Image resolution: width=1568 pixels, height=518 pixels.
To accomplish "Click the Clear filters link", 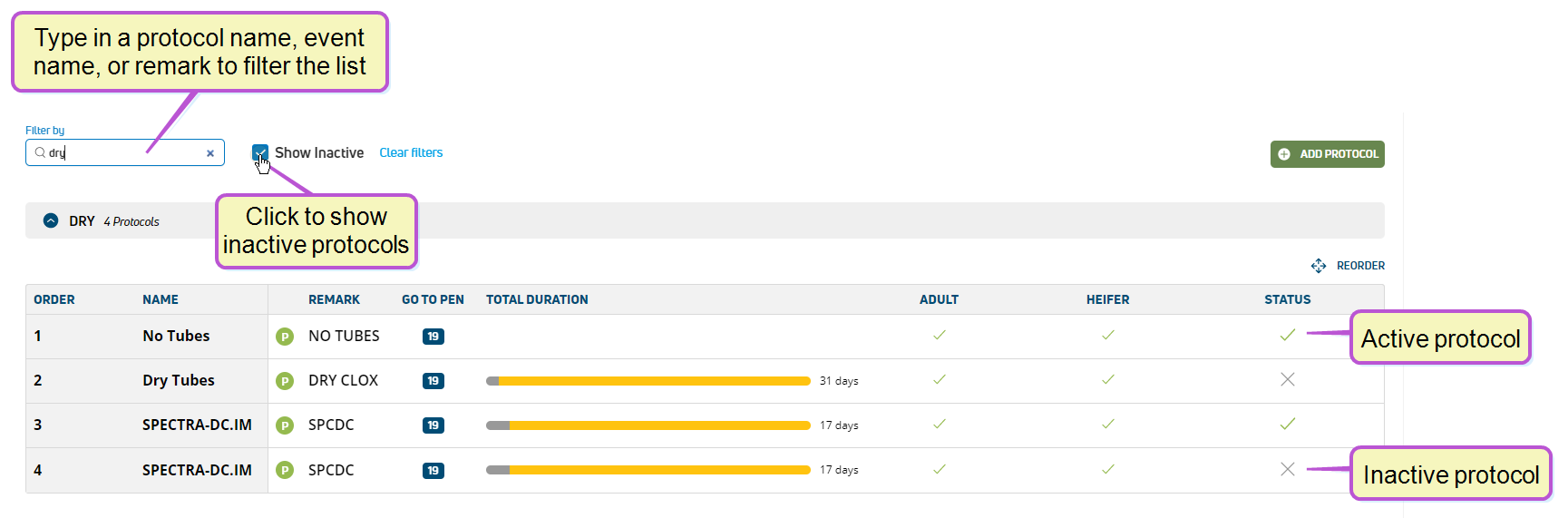I will [411, 152].
